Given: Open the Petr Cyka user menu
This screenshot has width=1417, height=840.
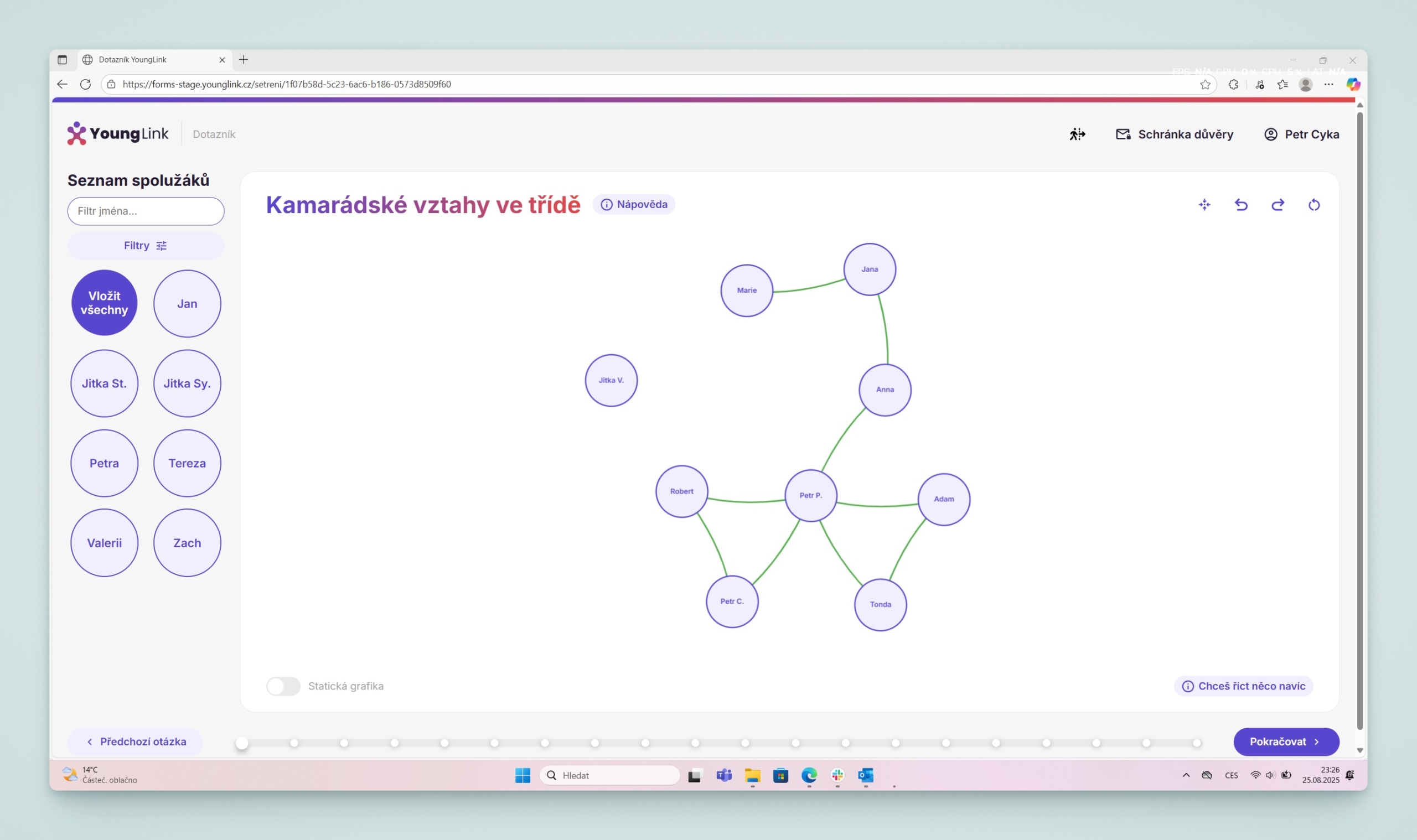Looking at the screenshot, I should 1301,134.
